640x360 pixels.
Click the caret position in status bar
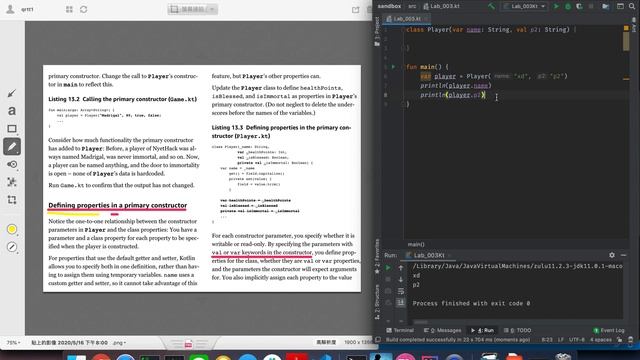547,340
